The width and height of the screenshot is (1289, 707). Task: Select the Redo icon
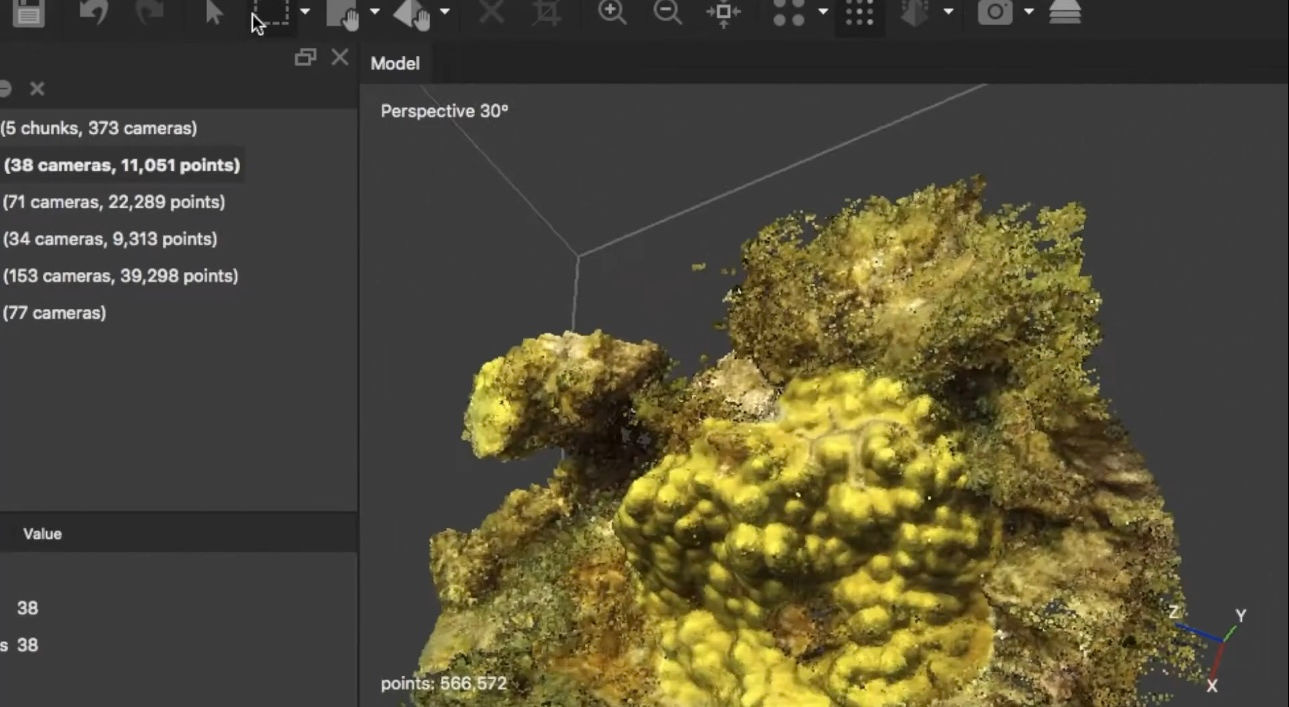(x=150, y=14)
